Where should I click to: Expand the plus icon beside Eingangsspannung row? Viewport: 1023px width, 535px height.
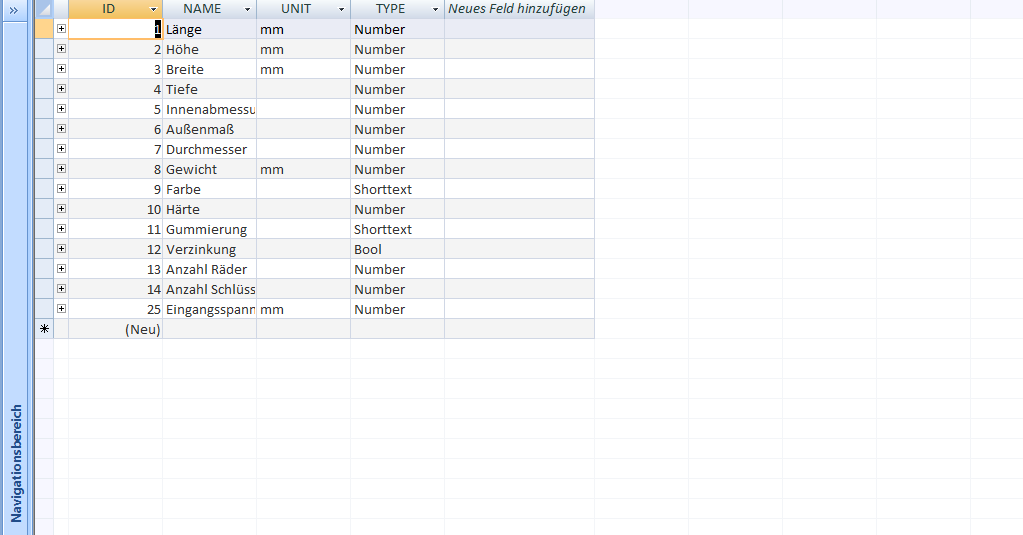61,309
